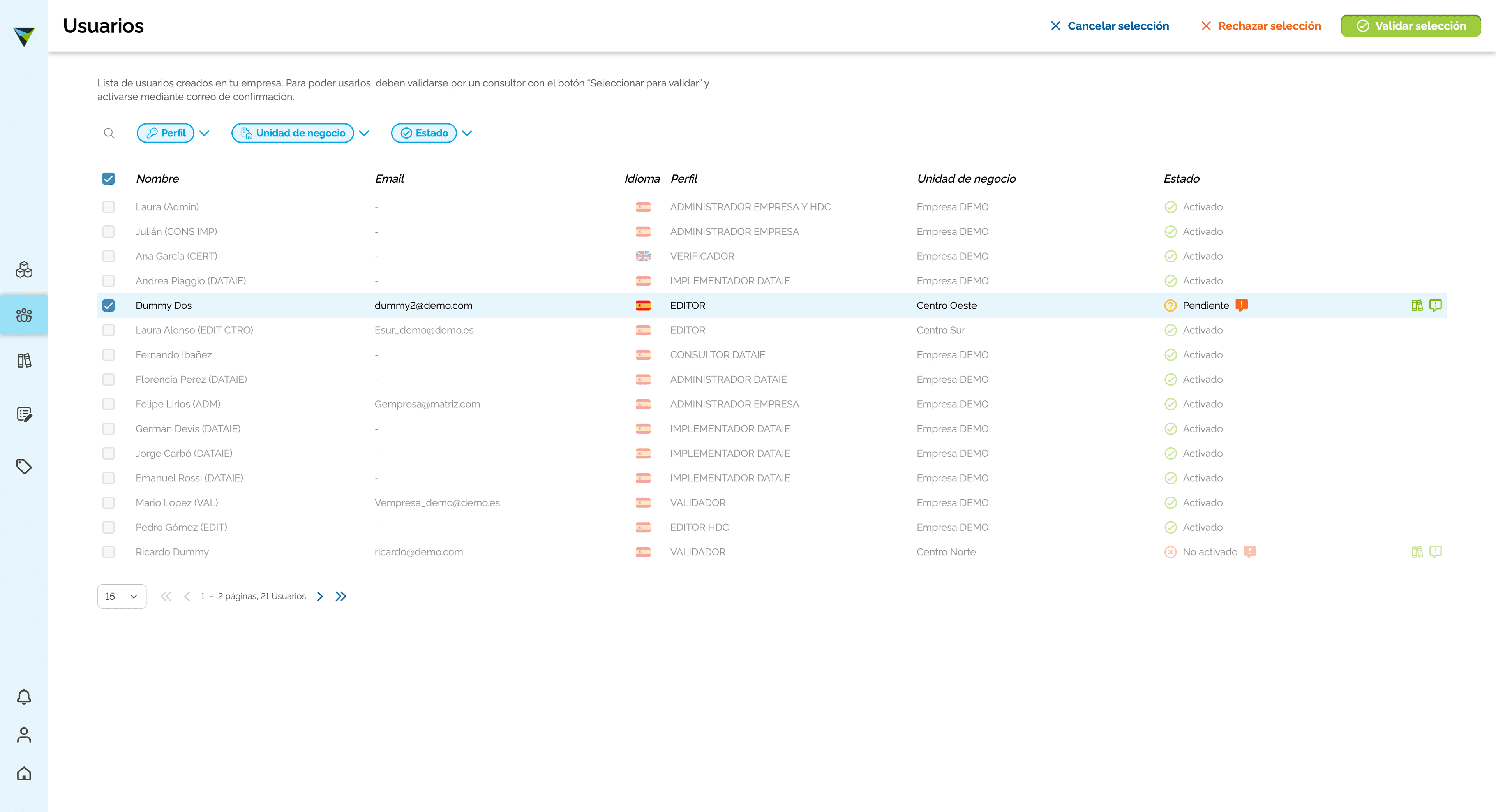Click the Validar selección button
The height and width of the screenshot is (812, 1496).
[x=1411, y=26]
